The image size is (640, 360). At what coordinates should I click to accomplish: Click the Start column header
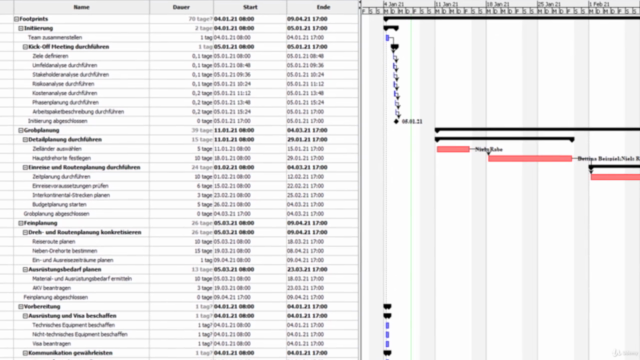point(250,7)
